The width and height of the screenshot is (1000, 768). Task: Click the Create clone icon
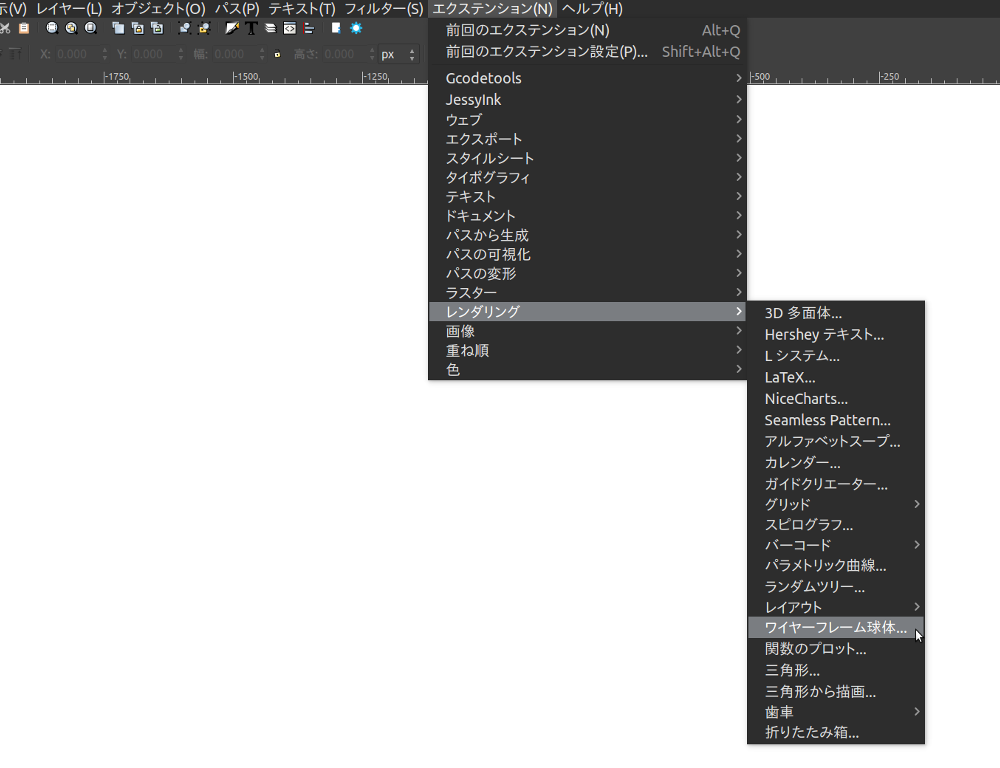click(x=137, y=28)
